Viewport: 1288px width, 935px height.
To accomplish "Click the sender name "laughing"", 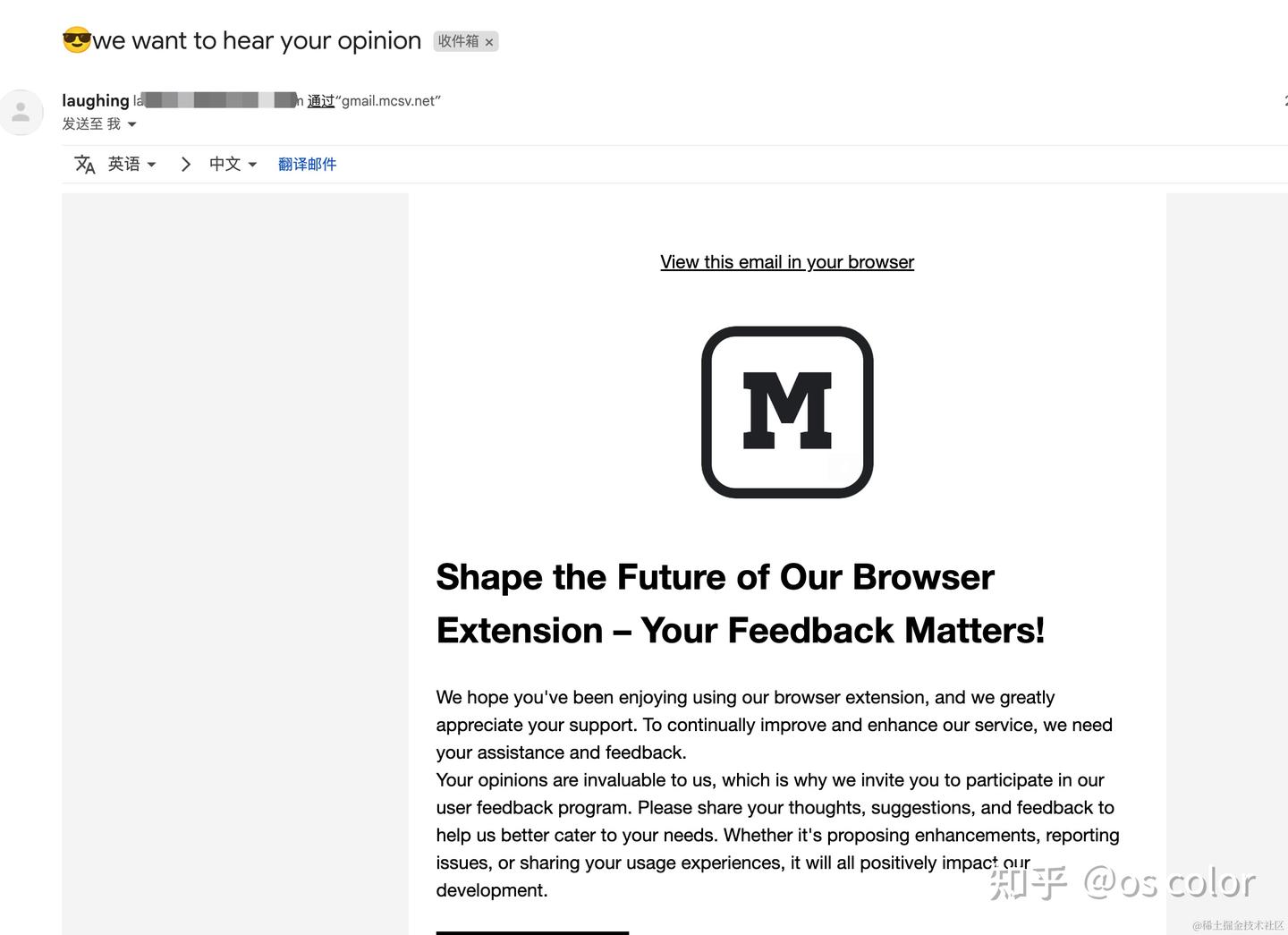I will [95, 100].
